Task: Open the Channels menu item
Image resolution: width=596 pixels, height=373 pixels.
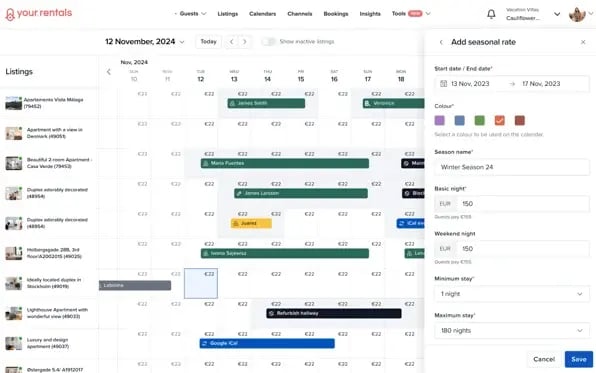Action: (x=300, y=14)
